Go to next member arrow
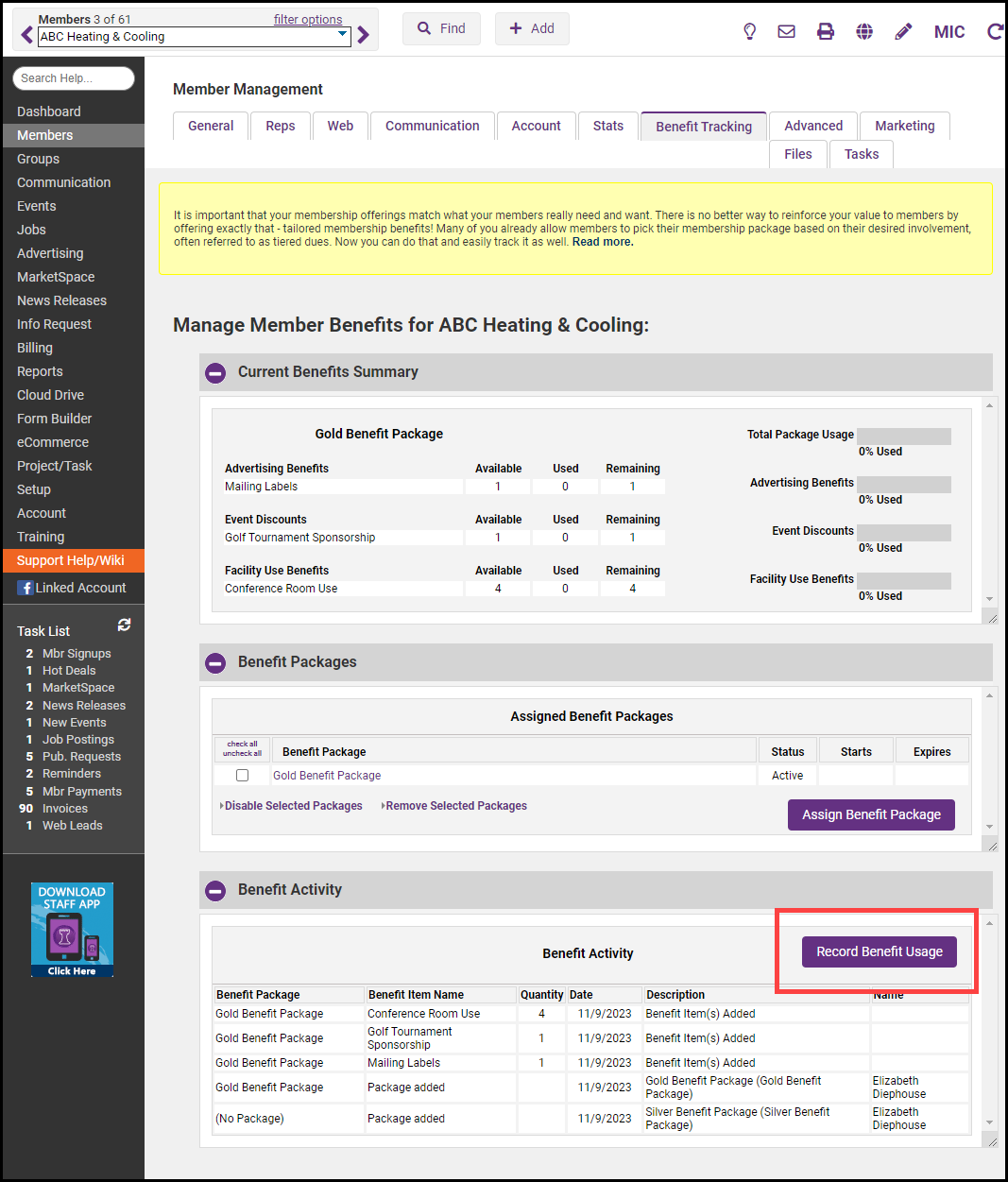This screenshot has height=1182, width=1008. 364,36
